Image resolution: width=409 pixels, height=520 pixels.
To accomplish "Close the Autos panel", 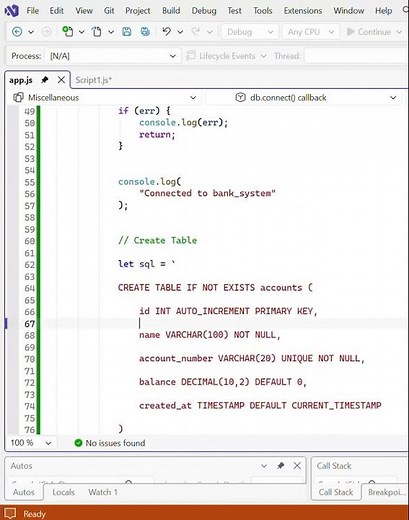I will (297, 465).
